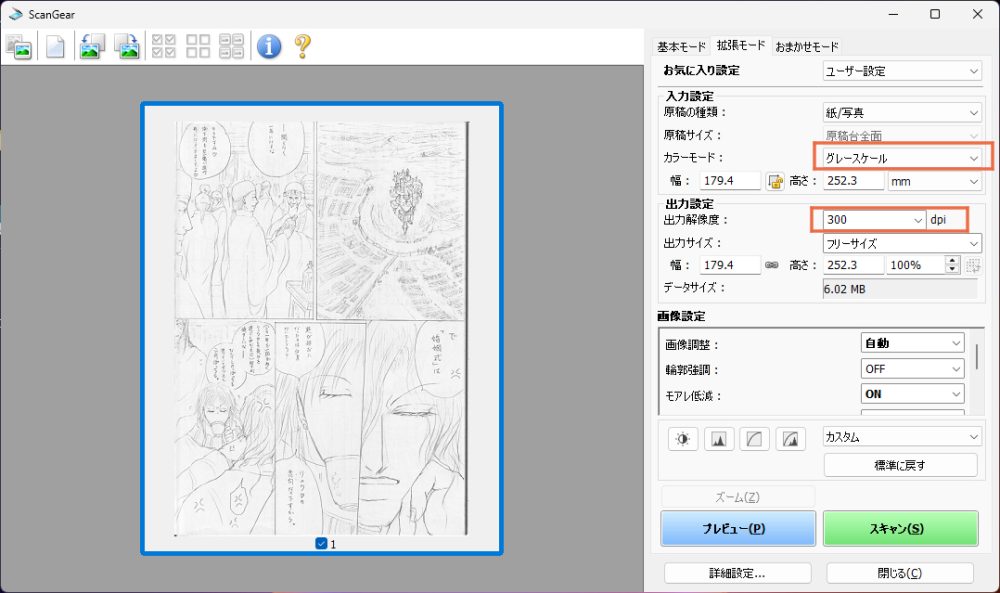1000x593 pixels.
Task: Expand the モアレ低減 ON dropdown
Action: click(x=912, y=394)
